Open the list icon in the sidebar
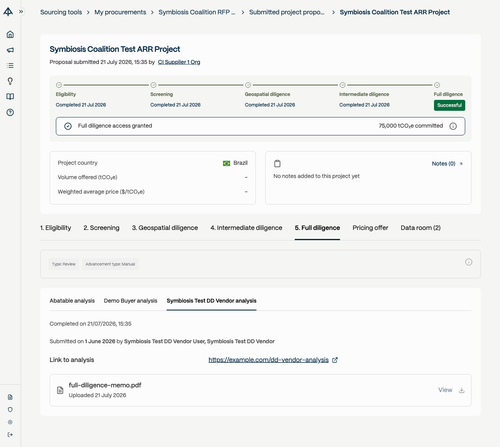This screenshot has height=447, width=500. click(10, 65)
